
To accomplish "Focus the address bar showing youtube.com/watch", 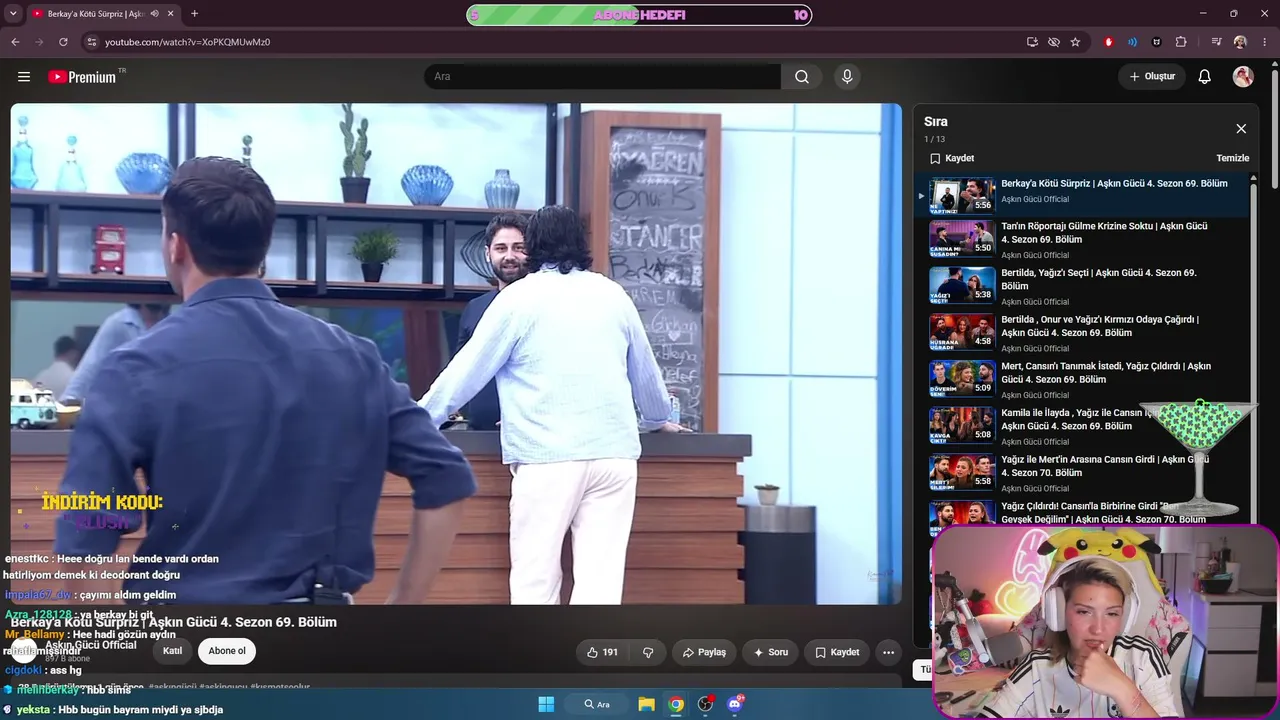I will click(550, 42).
